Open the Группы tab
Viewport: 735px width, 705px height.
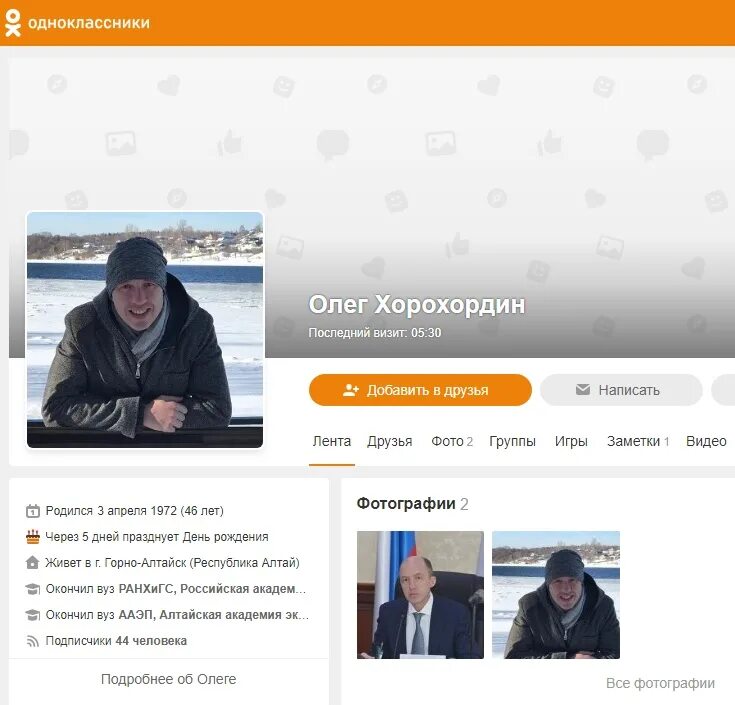pyautogui.click(x=512, y=441)
